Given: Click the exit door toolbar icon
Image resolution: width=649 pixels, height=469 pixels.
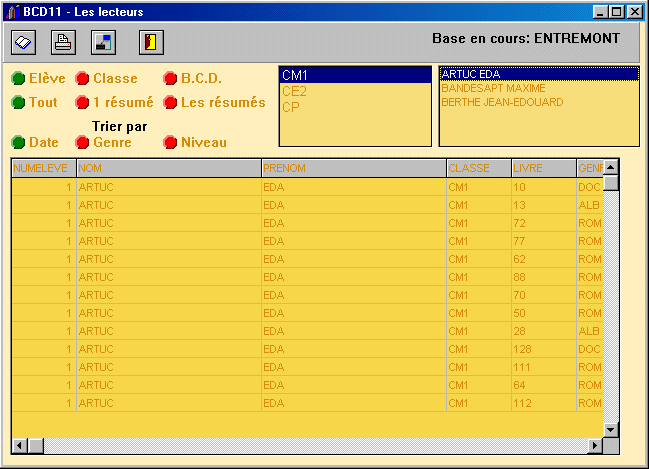Looking at the screenshot, I should pos(151,42).
